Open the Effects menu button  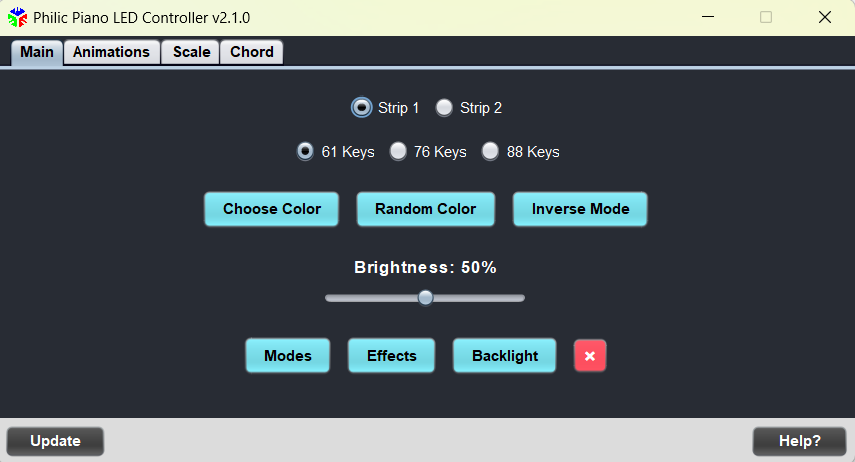[x=392, y=356]
